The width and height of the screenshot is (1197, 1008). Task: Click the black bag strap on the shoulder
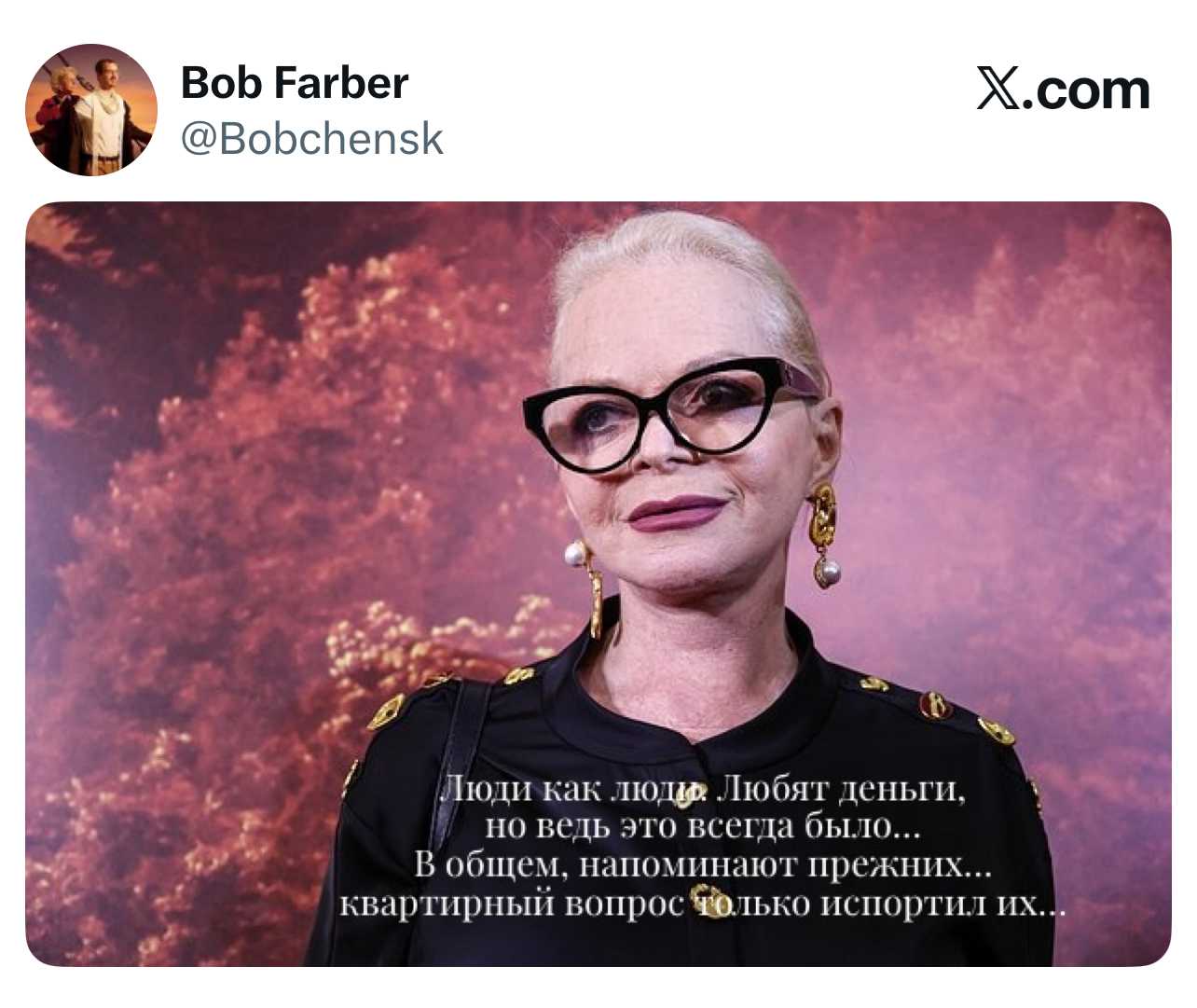464,746
